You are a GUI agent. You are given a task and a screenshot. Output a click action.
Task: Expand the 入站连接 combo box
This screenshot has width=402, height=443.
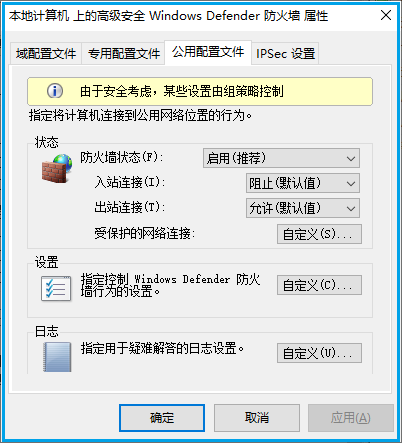[x=303, y=183]
